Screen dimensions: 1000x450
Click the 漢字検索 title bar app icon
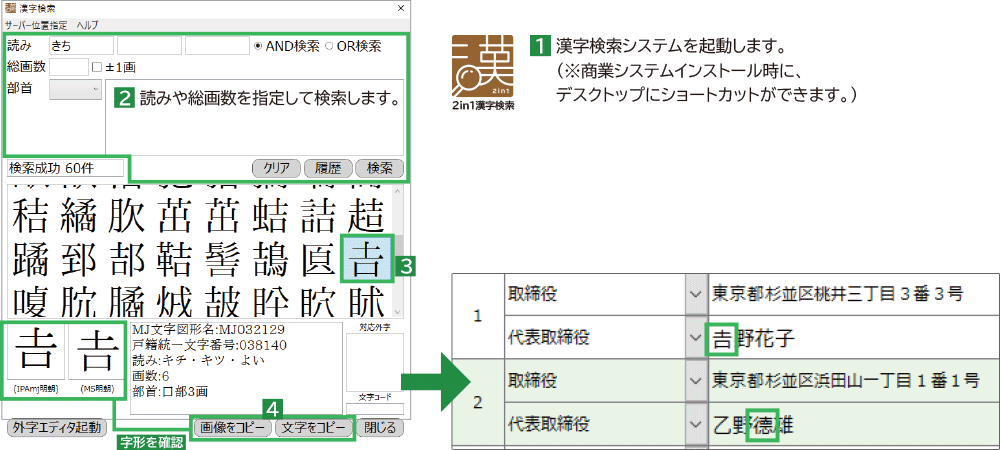pyautogui.click(x=11, y=8)
